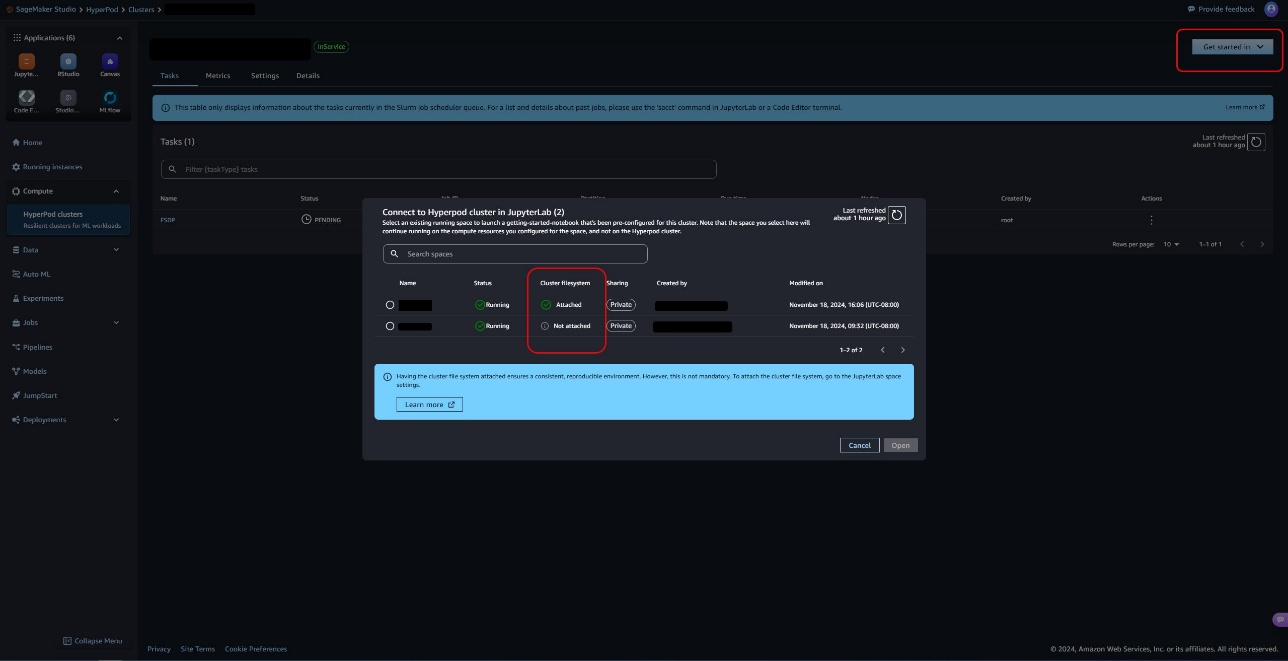Cancel the Connect to Hyperpod dialog
Image resolution: width=1288 pixels, height=661 pixels.
click(860, 445)
